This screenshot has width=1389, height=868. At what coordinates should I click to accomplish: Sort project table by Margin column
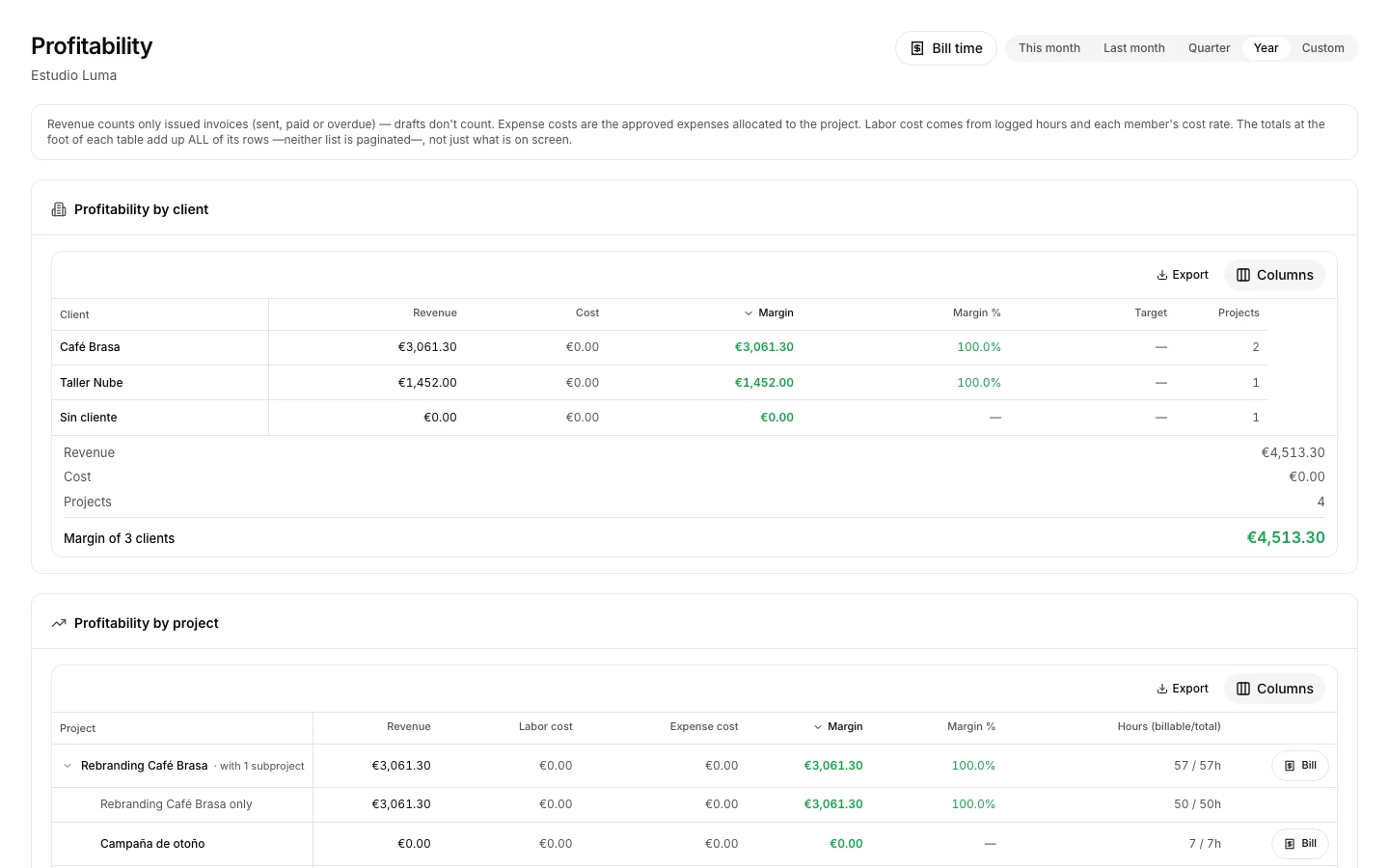[x=838, y=726]
